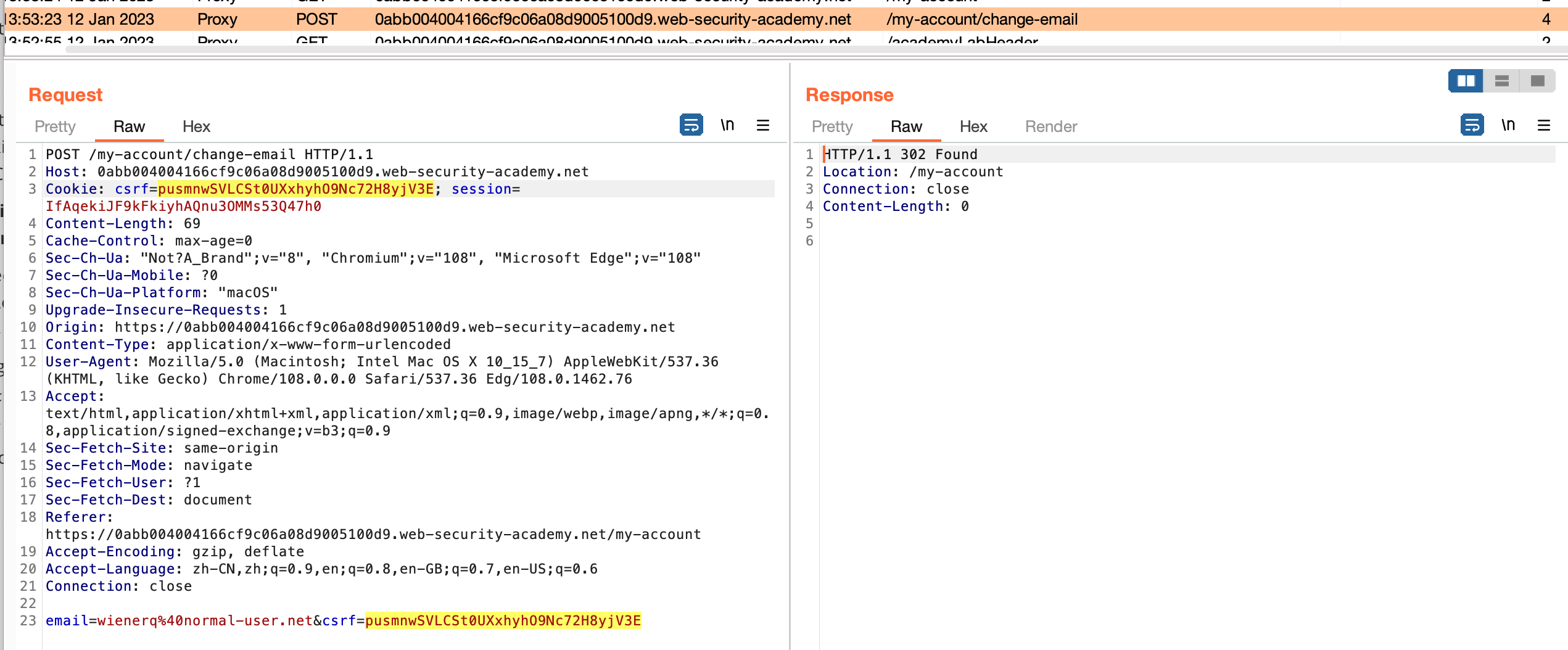This screenshot has width=1568, height=650.
Task: Open the Response panel options menu
Action: click(1544, 125)
